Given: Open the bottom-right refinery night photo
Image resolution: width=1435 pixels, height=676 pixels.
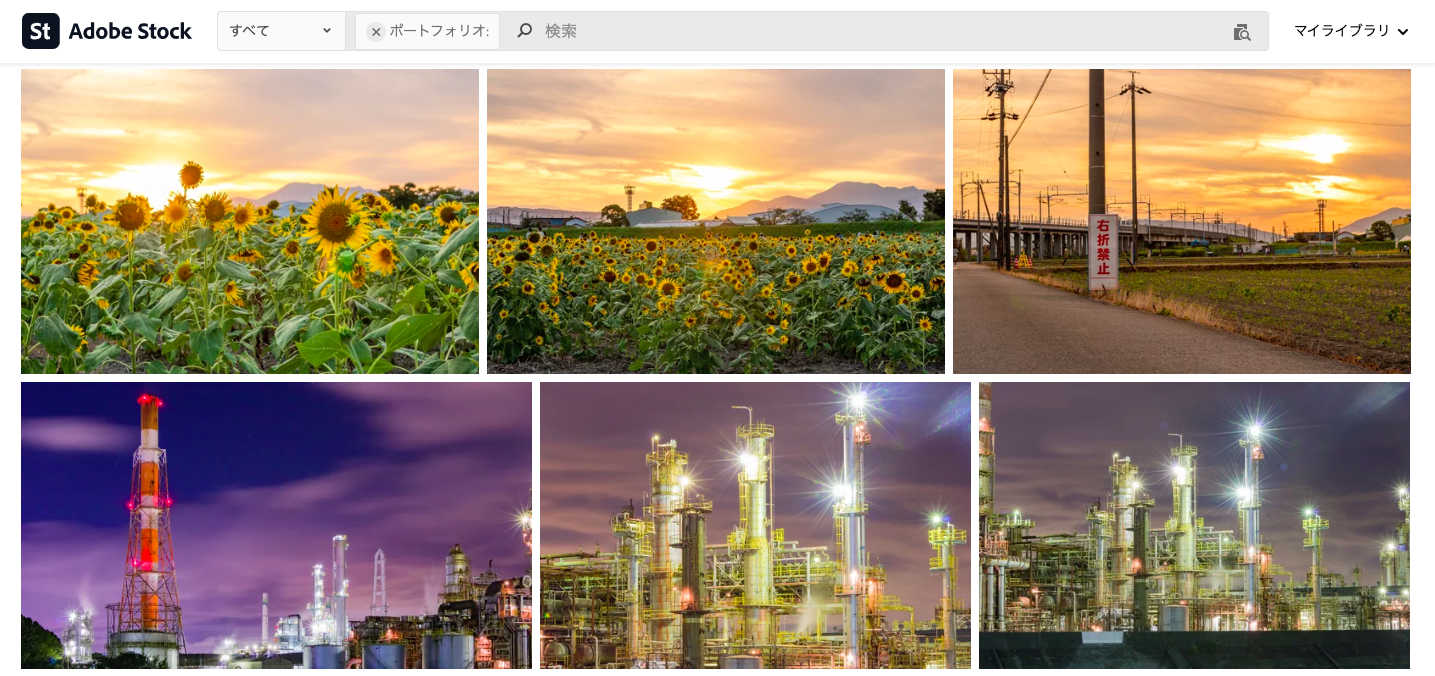Looking at the screenshot, I should tap(1194, 525).
